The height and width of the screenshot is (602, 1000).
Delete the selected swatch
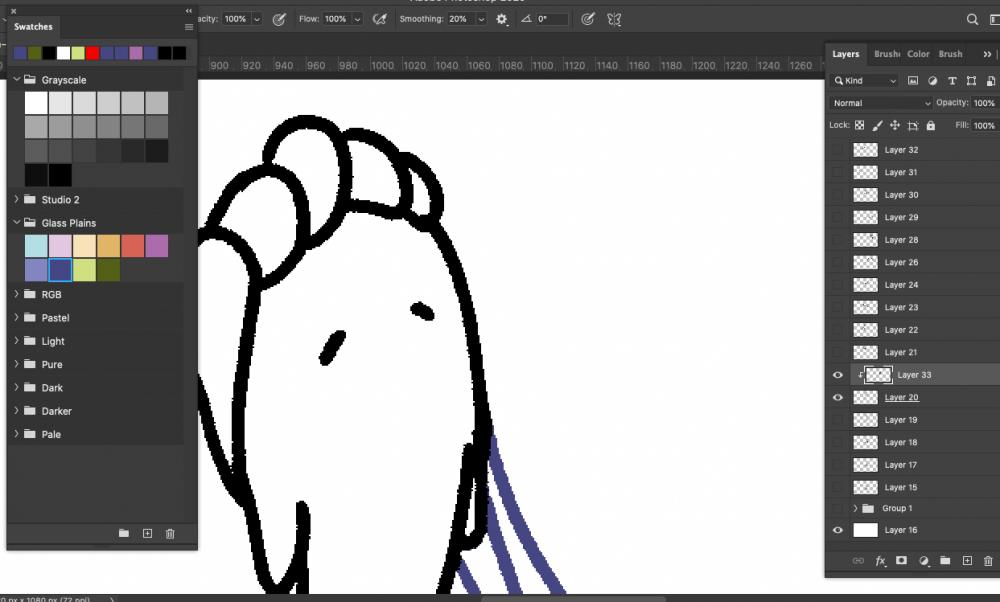pyautogui.click(x=170, y=533)
